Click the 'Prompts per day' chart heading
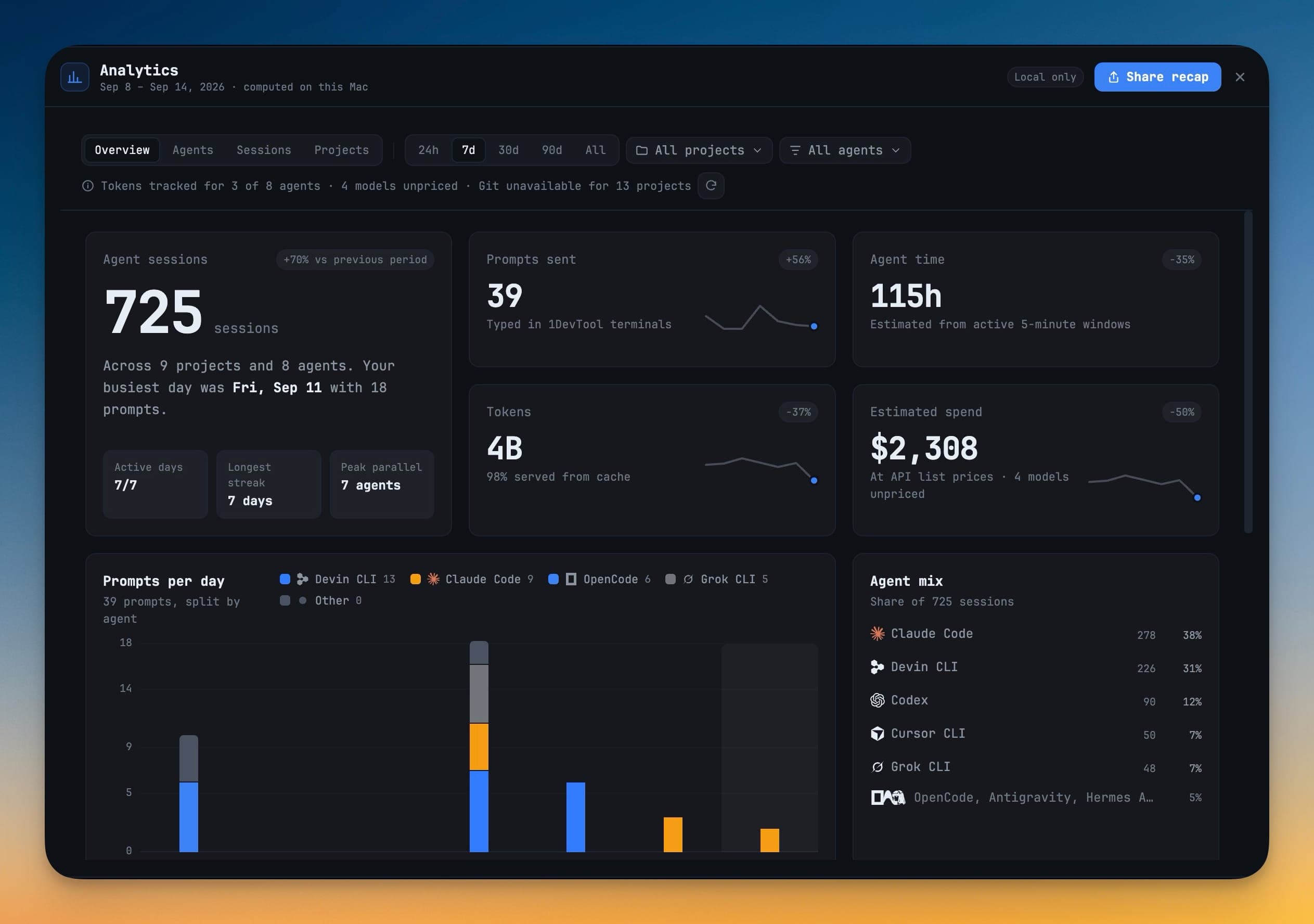 tap(164, 581)
